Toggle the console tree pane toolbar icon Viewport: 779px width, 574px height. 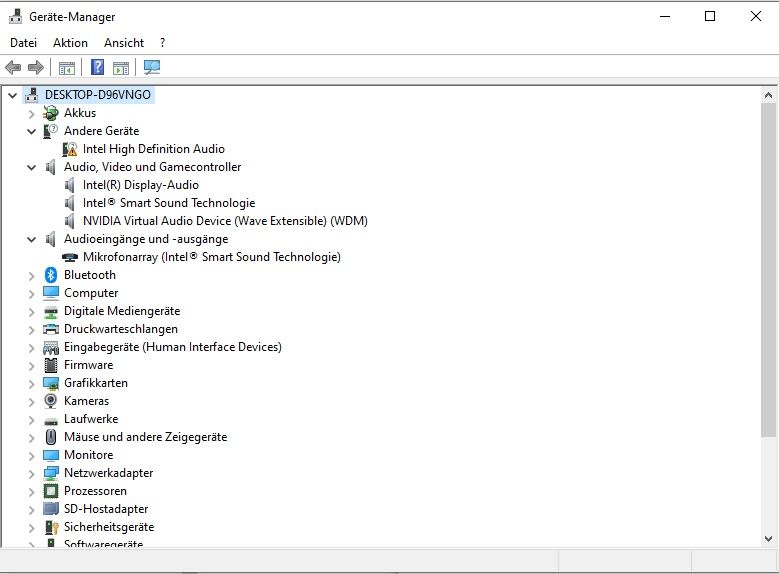point(66,67)
